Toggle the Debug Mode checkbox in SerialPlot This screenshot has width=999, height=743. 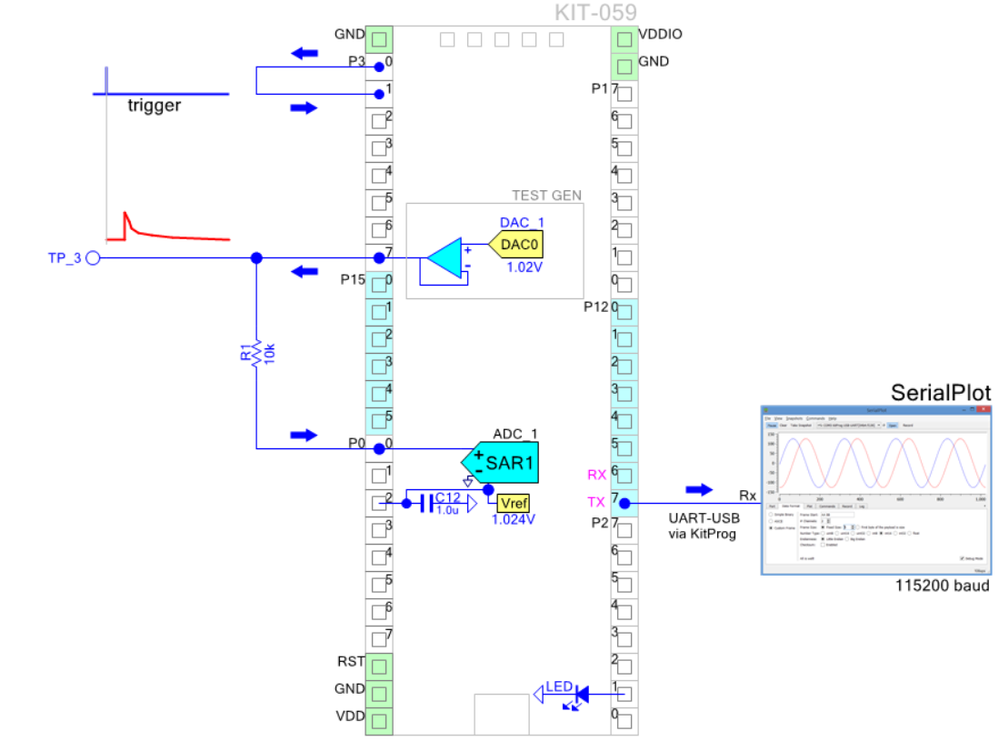coord(963,558)
